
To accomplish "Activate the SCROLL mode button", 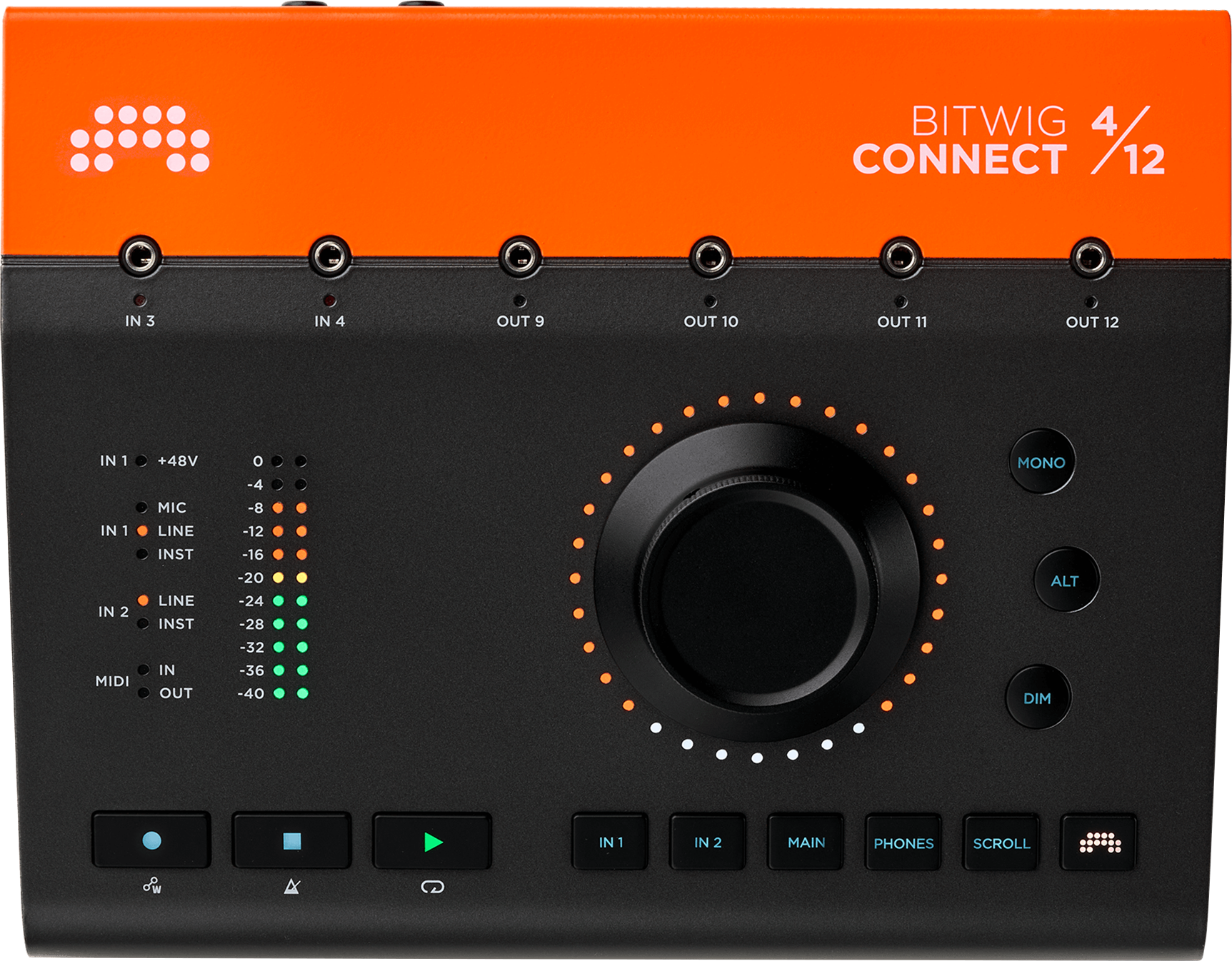I will coord(1001,842).
